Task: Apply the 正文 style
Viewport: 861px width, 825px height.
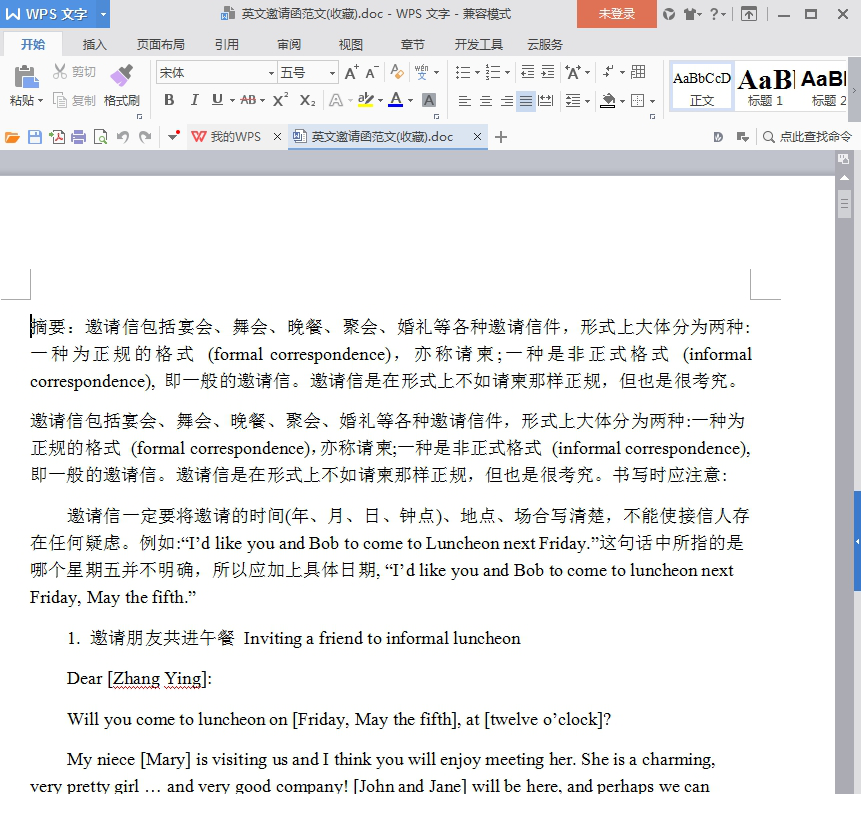Action: (702, 87)
